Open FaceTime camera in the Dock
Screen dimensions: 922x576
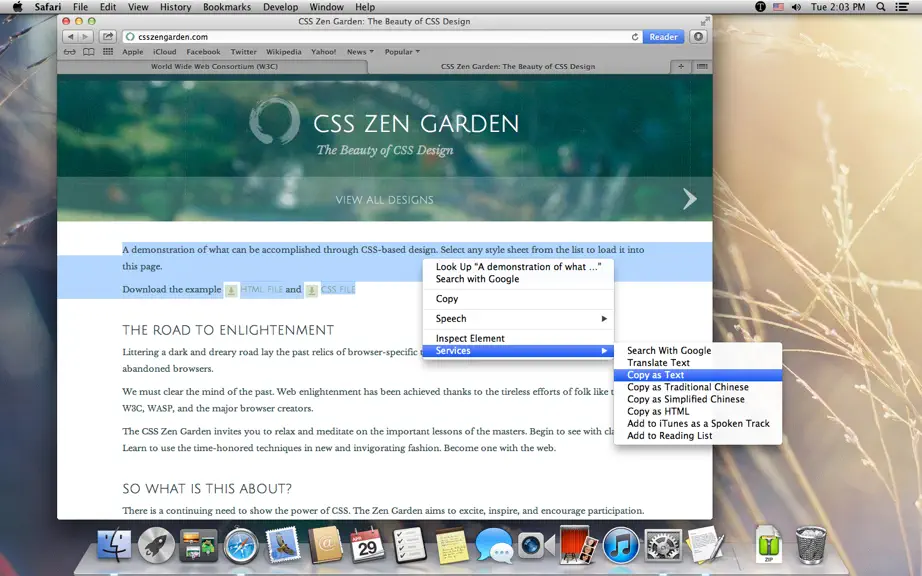536,545
